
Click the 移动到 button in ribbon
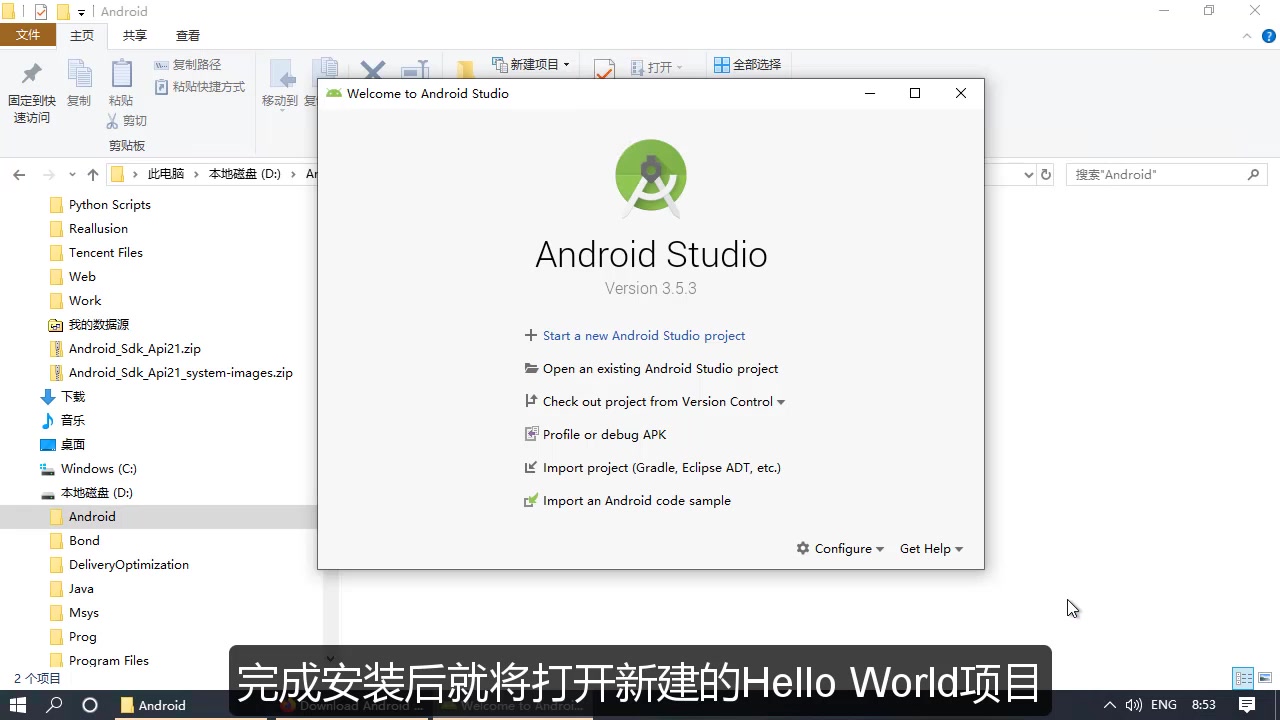pos(280,84)
